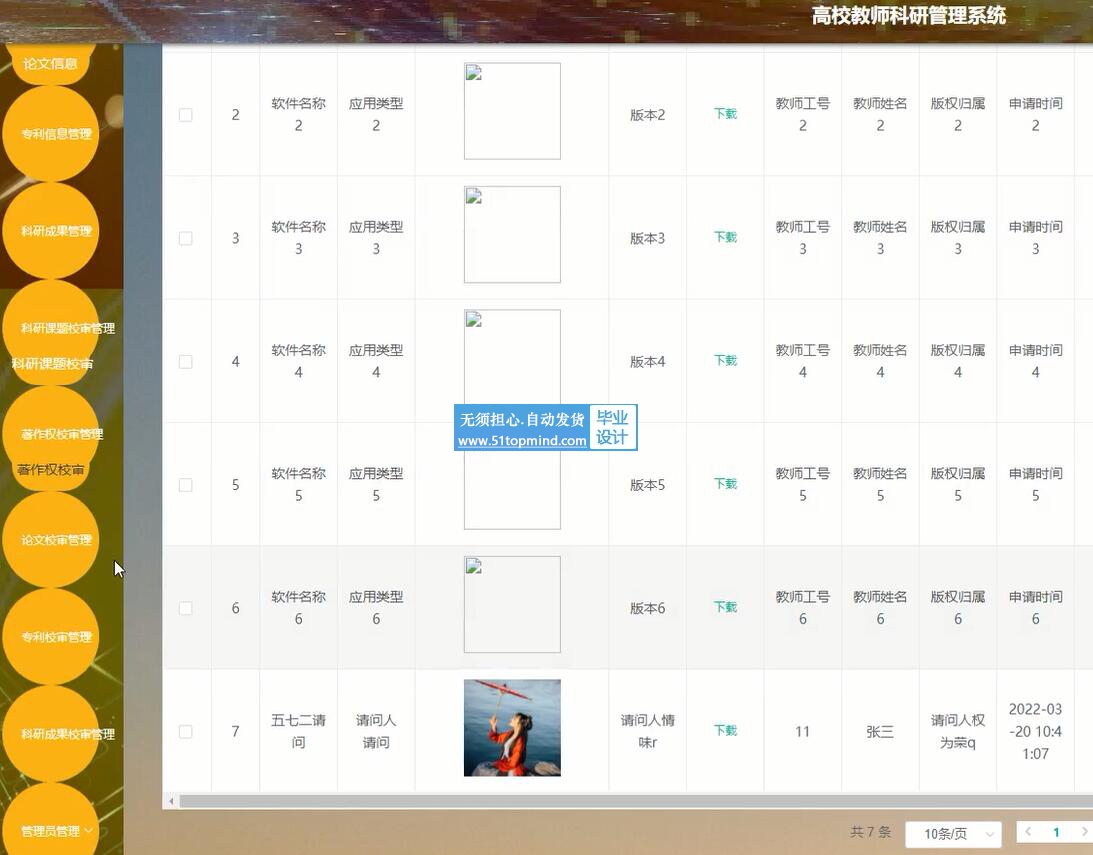Select the 请问人情味r version cell

pyautogui.click(x=648, y=731)
